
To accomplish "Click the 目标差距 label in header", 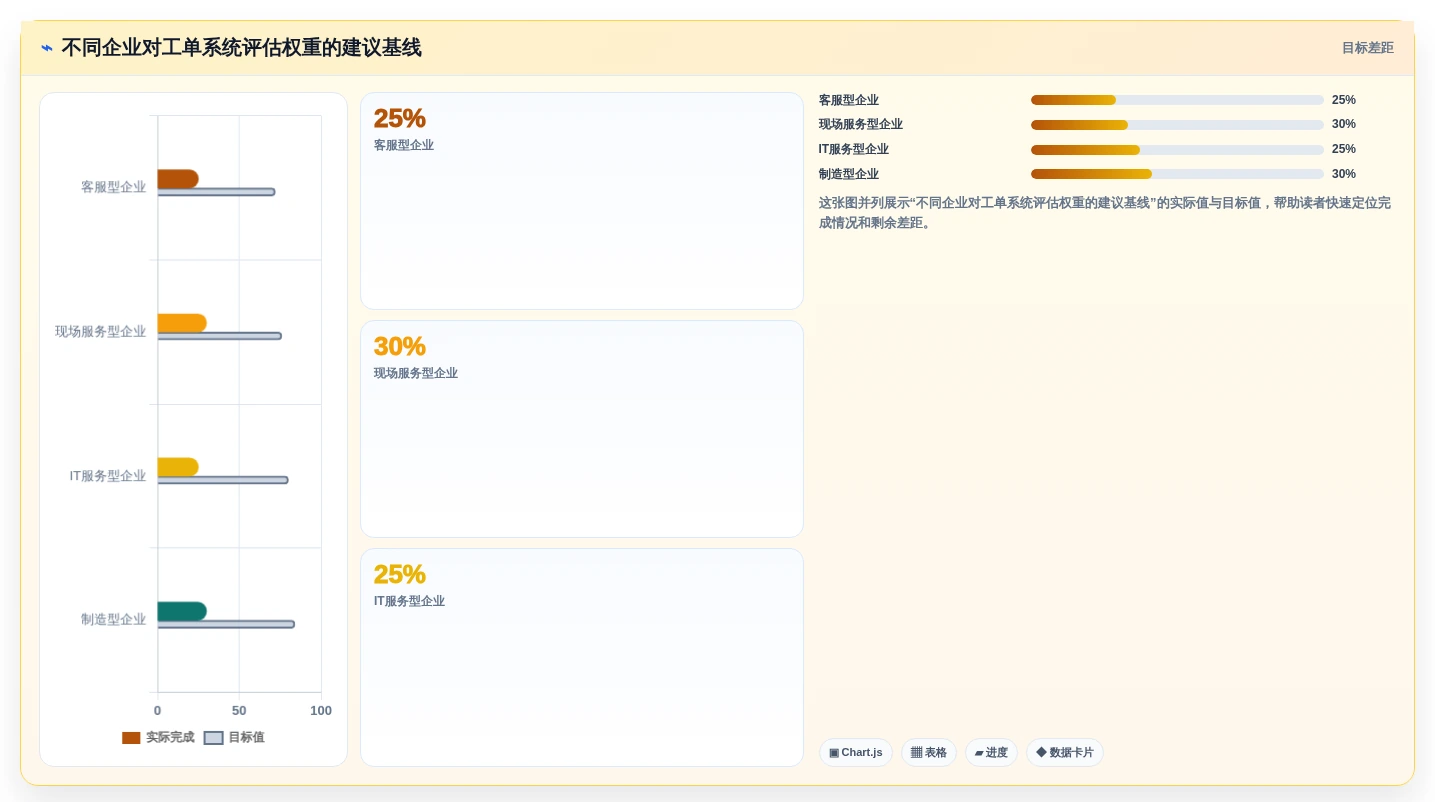I will click(1367, 48).
